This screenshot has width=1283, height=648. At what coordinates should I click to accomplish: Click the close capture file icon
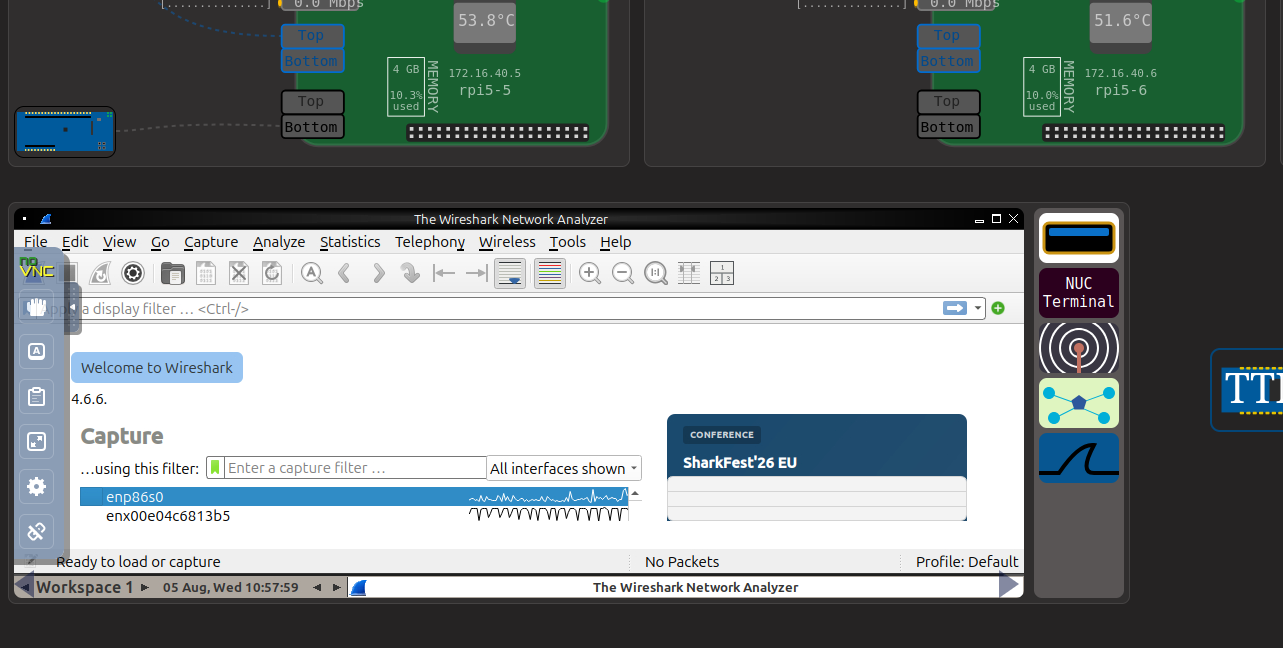tap(239, 273)
